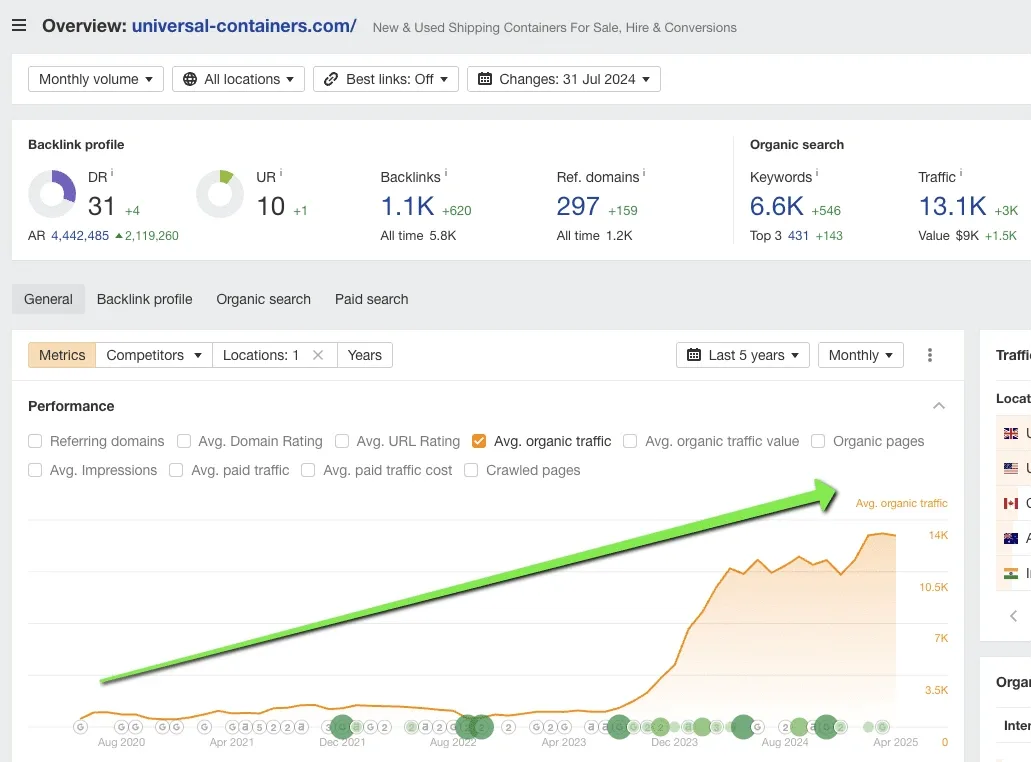Screen dimensions: 1032x762
Task: Click the Australia flag icon
Action: [x=1011, y=538]
